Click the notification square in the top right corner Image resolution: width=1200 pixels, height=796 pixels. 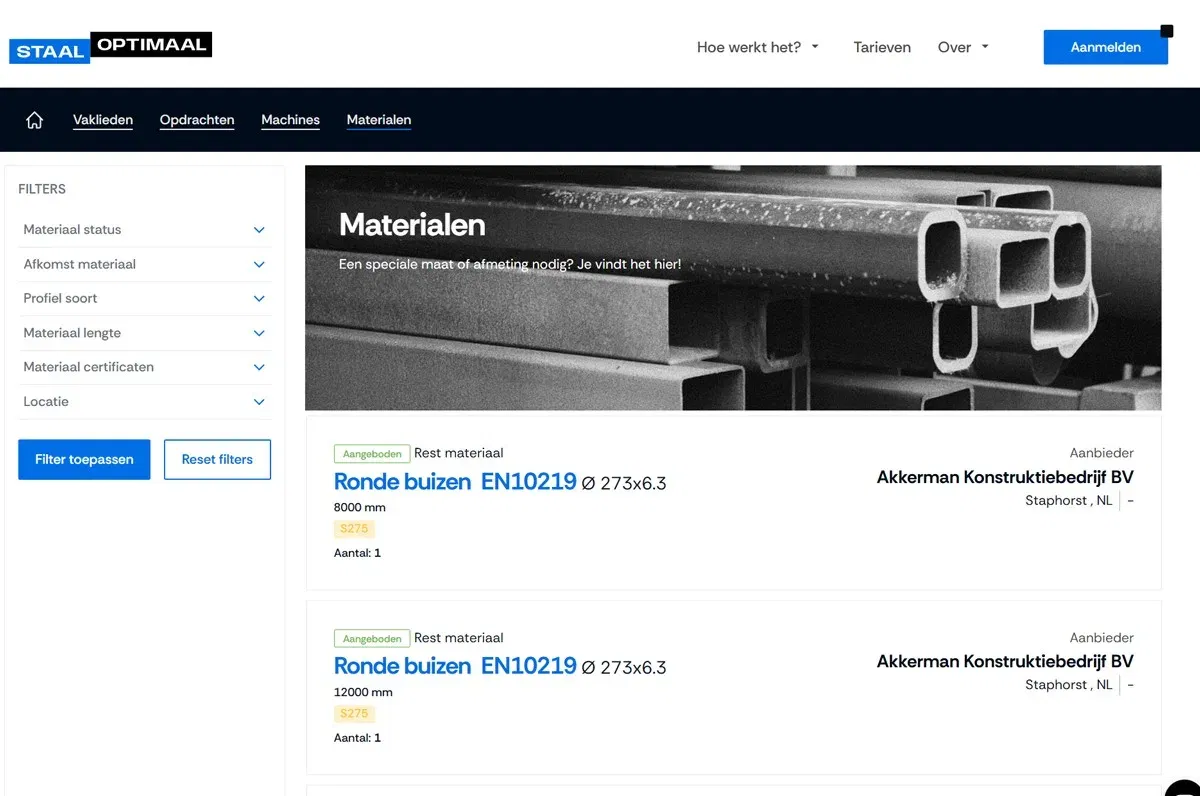coord(1166,32)
